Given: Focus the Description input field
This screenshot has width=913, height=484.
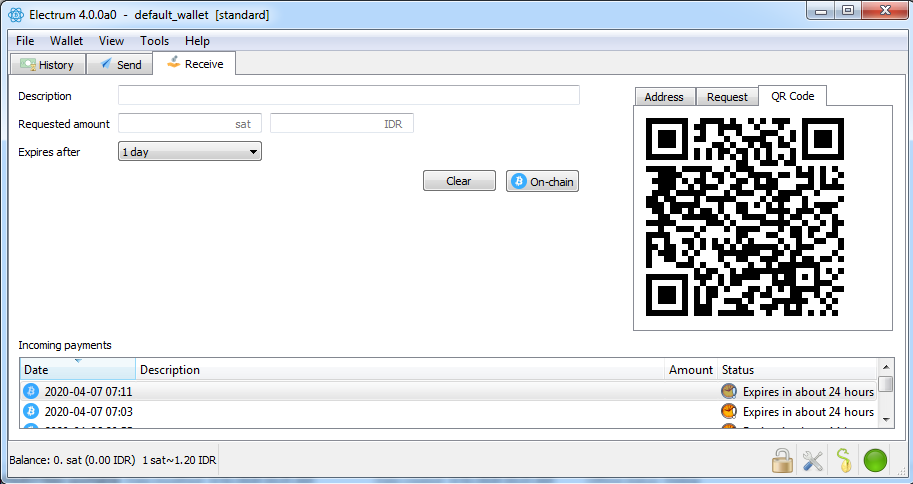Looking at the screenshot, I should pyautogui.click(x=349, y=95).
